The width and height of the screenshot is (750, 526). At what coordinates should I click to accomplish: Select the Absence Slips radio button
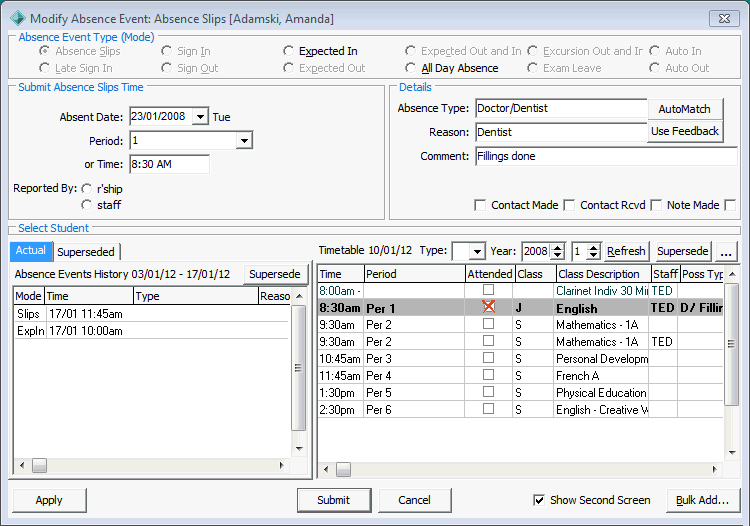tap(44, 51)
